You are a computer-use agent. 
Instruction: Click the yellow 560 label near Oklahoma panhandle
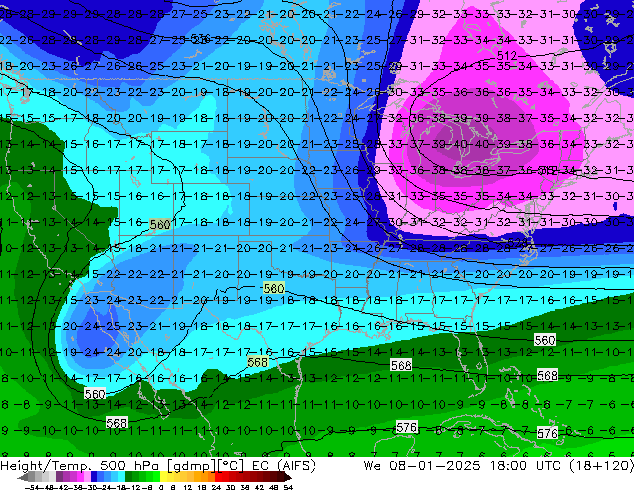(x=274, y=288)
